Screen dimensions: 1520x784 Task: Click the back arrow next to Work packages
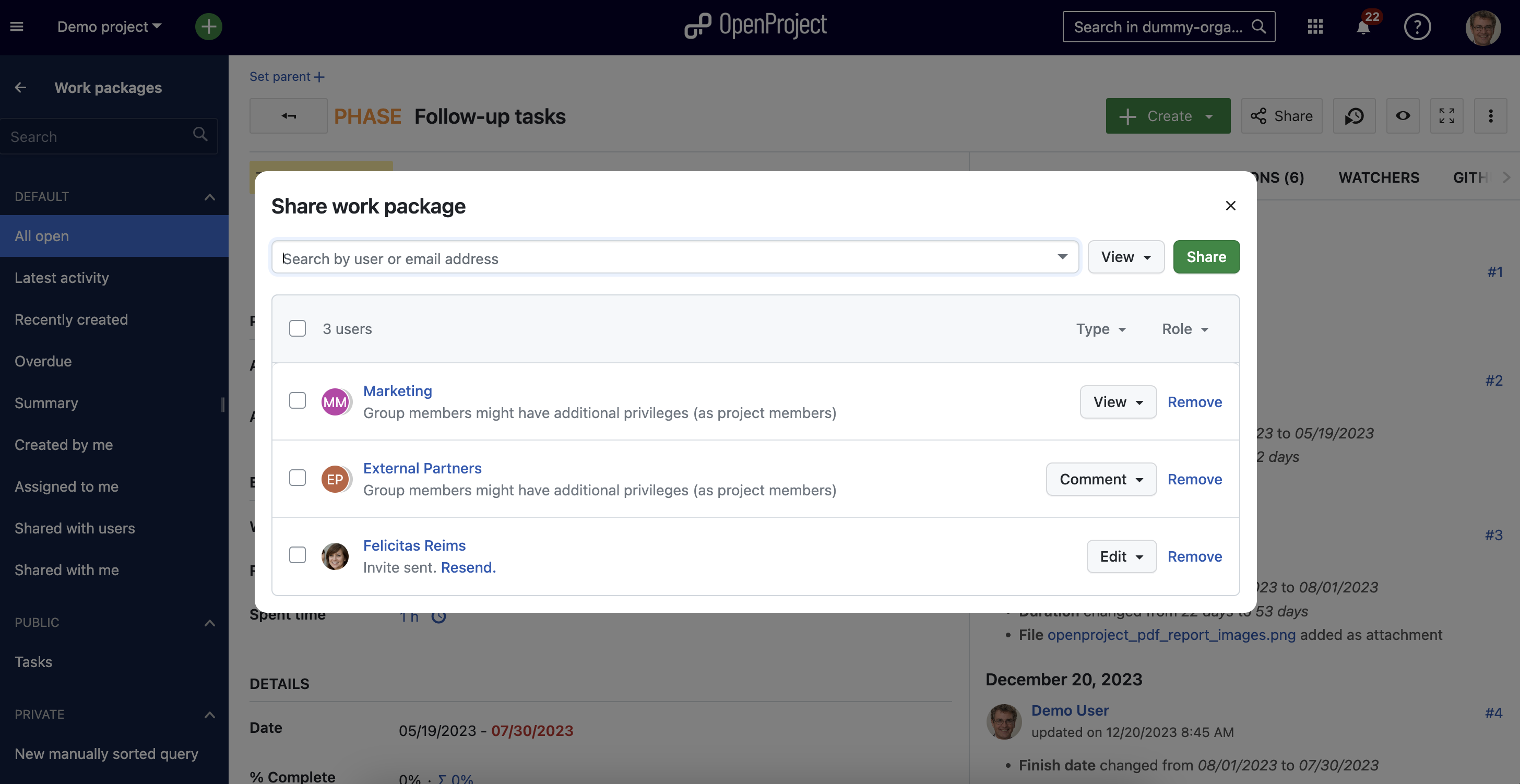21,88
